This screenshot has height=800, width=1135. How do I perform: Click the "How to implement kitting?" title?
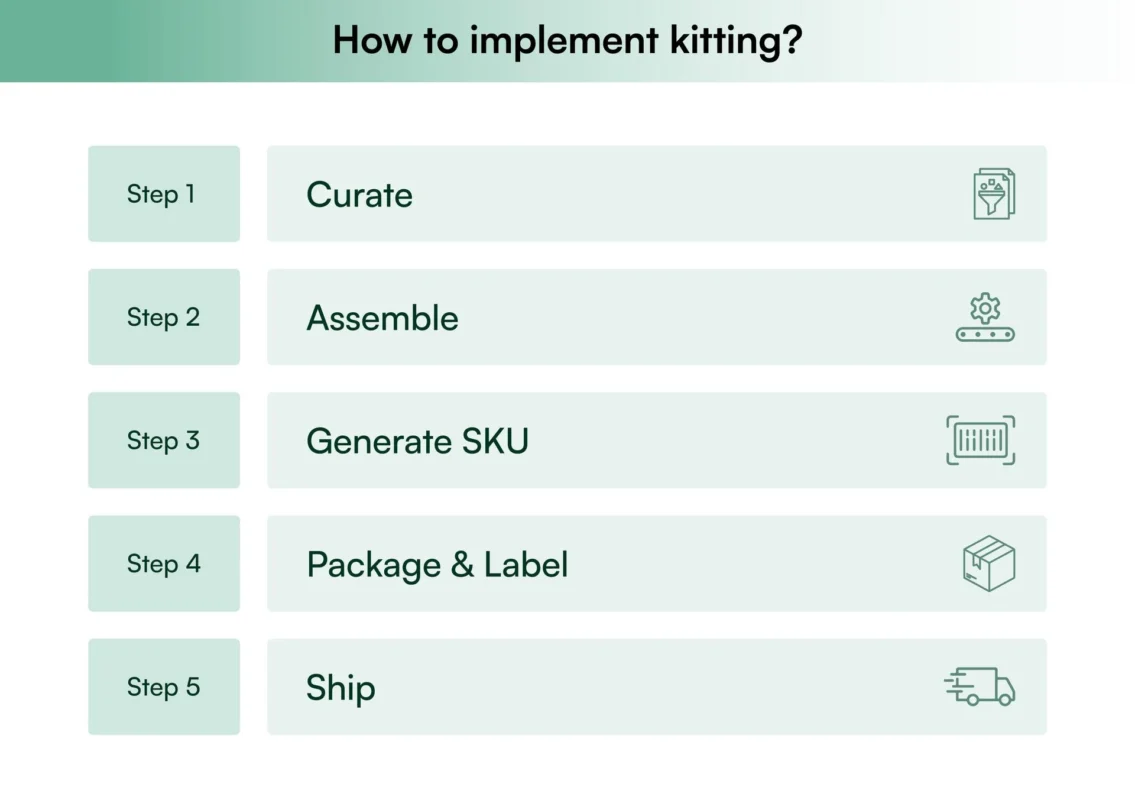[567, 40]
